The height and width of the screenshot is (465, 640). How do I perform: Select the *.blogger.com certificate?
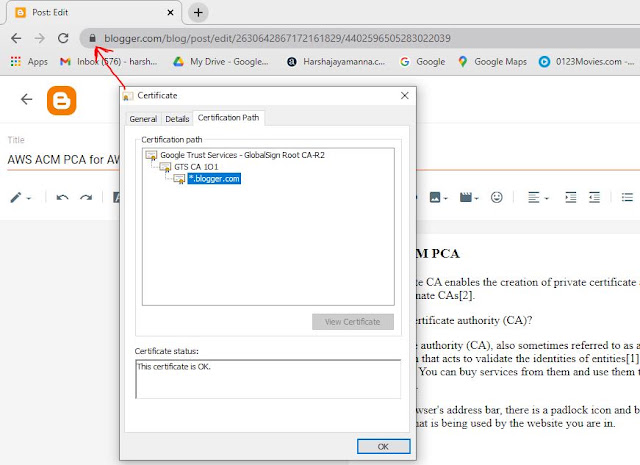tap(214, 179)
